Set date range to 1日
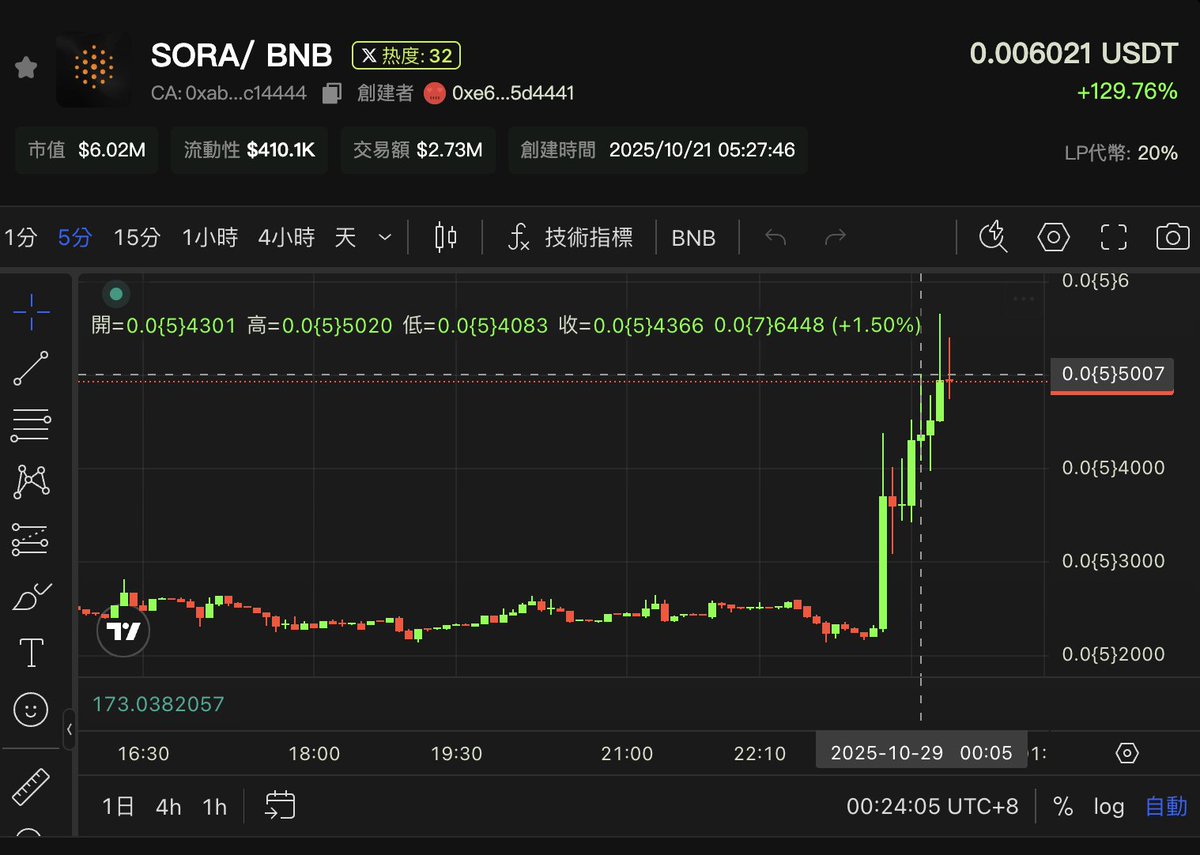Image resolution: width=1200 pixels, height=855 pixels. 118,806
